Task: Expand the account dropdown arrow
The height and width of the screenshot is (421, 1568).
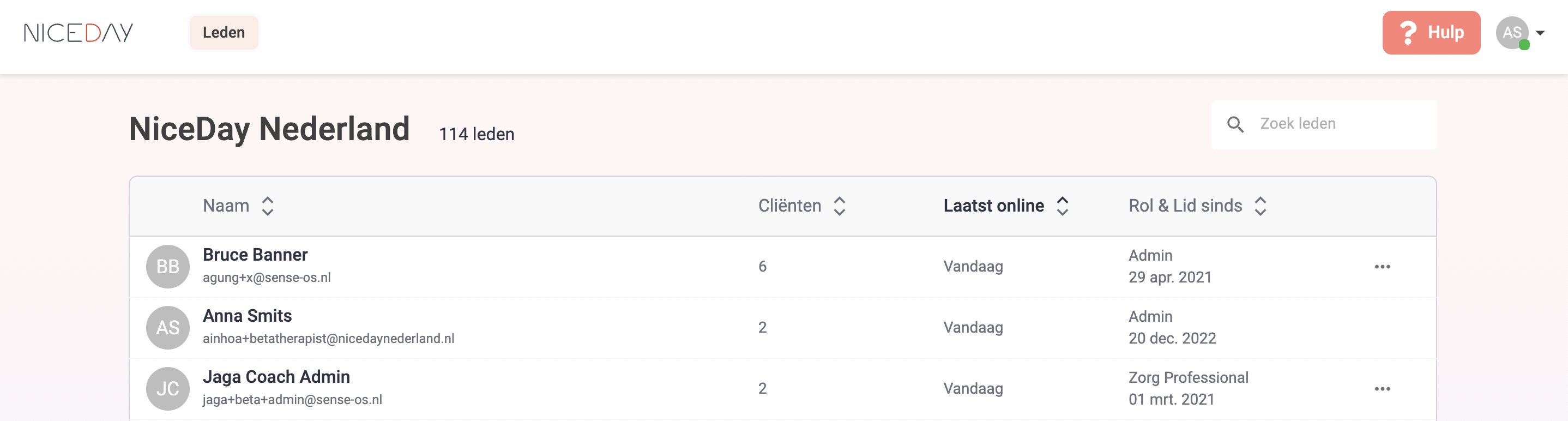Action: click(1540, 33)
